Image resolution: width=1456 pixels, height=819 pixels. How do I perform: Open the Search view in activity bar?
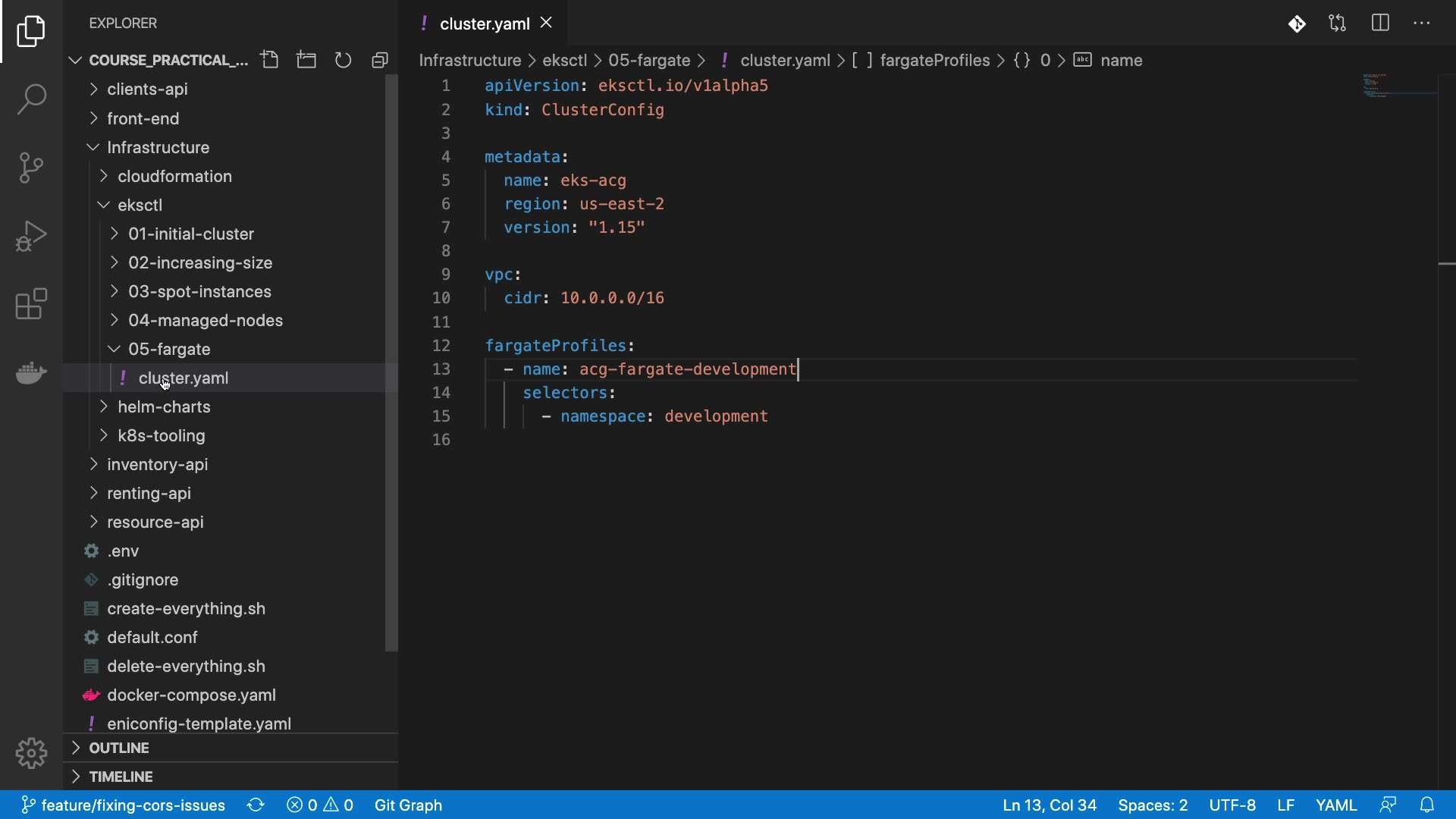point(31,99)
